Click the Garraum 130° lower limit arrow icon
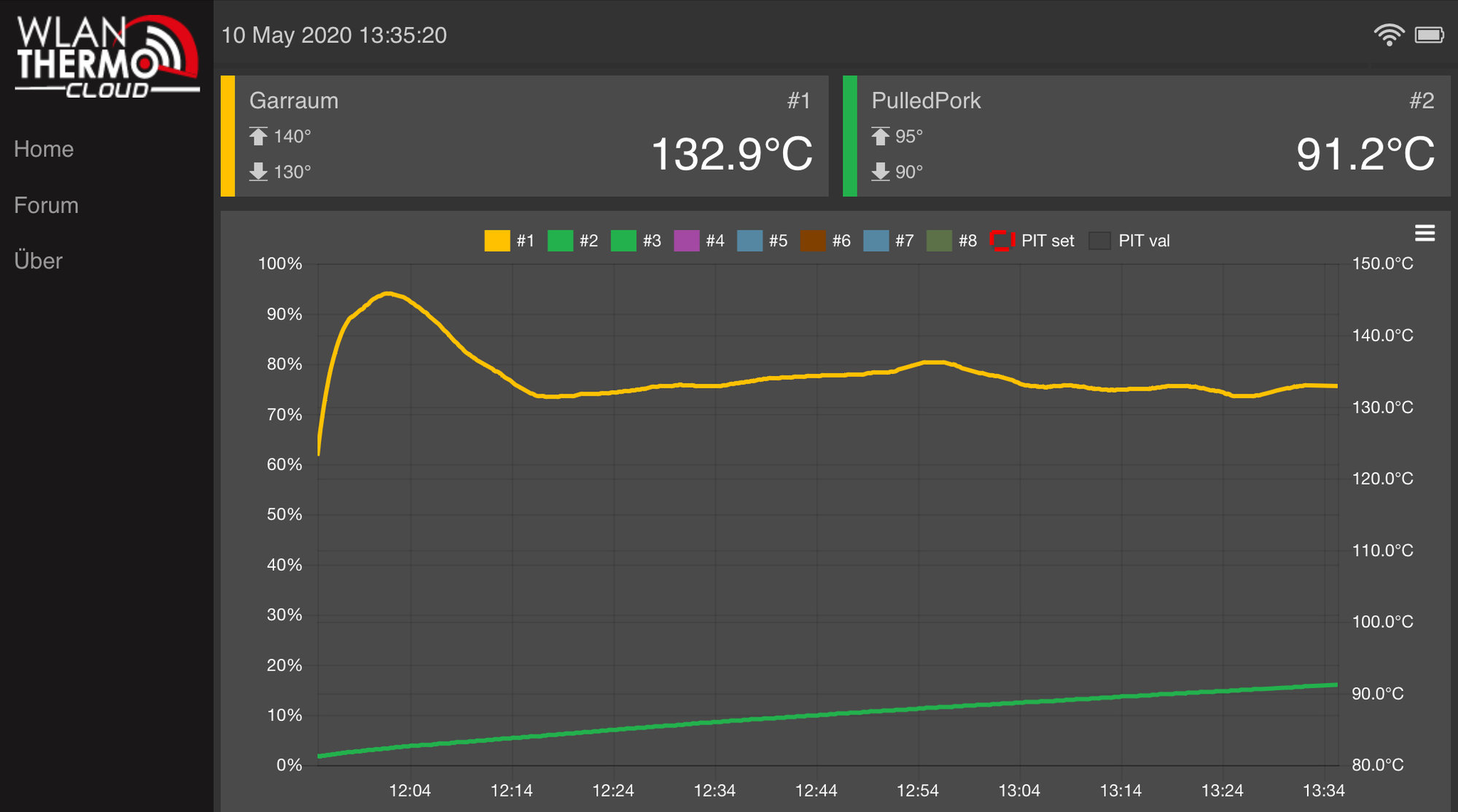Screen dimensions: 1458x812 258,172
